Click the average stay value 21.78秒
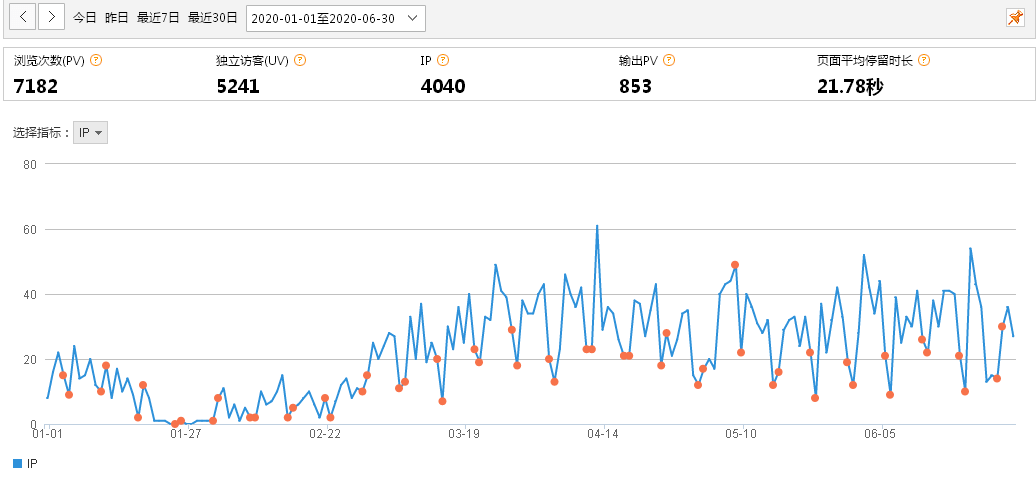This screenshot has width=1036, height=477. tap(850, 86)
